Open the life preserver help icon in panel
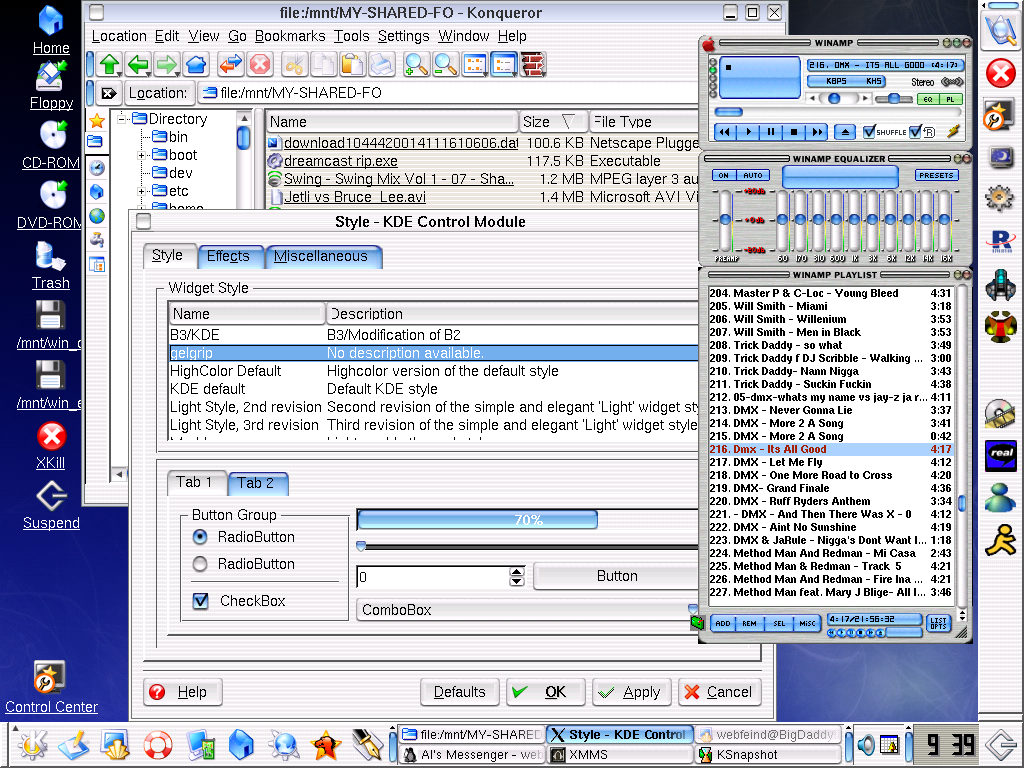This screenshot has height=768, width=1024. 157,744
